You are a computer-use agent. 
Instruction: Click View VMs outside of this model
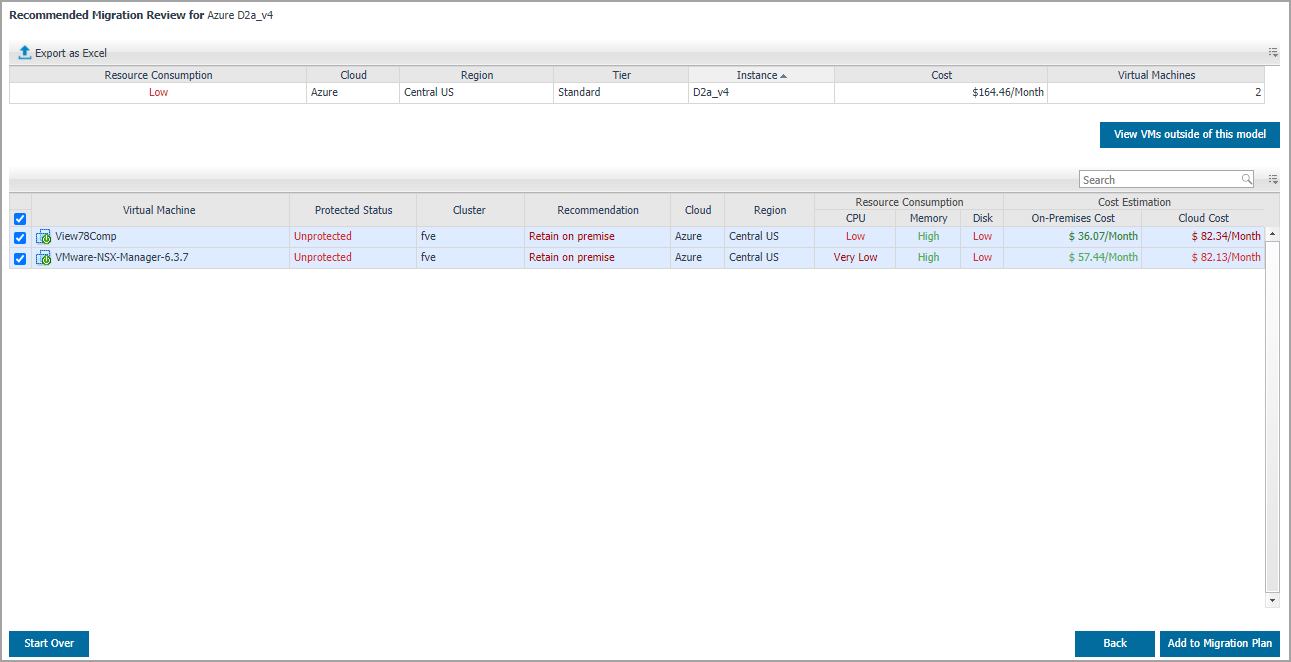pyautogui.click(x=1189, y=135)
